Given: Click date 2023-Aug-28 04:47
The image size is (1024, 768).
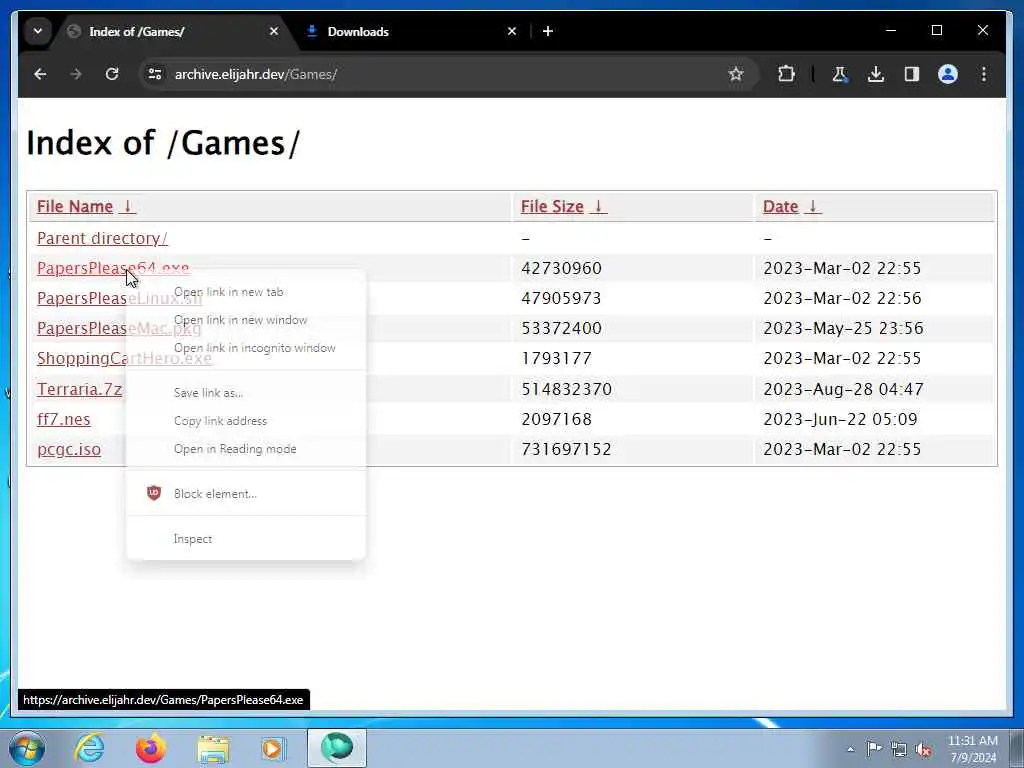Looking at the screenshot, I should tap(843, 389).
